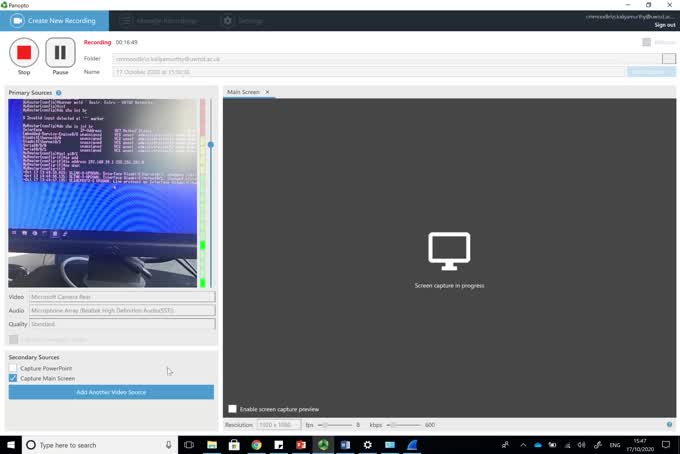The height and width of the screenshot is (454, 680).
Task: Stop the recording with the red Stop button
Action: [24, 53]
